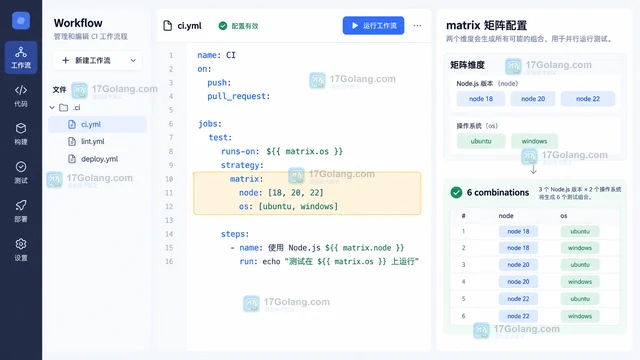Screen dimensions: 640x360
Task: Click the 'run: echo' code line
Action: 329,261
